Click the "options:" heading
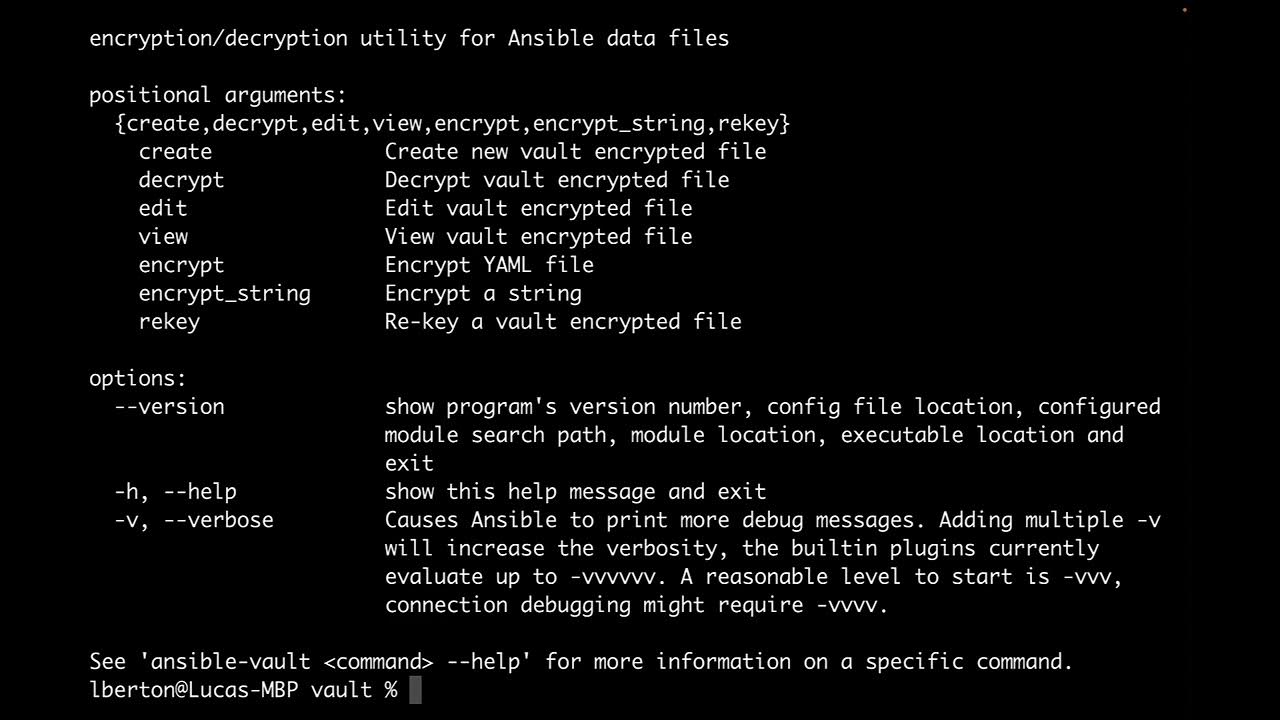 (138, 379)
